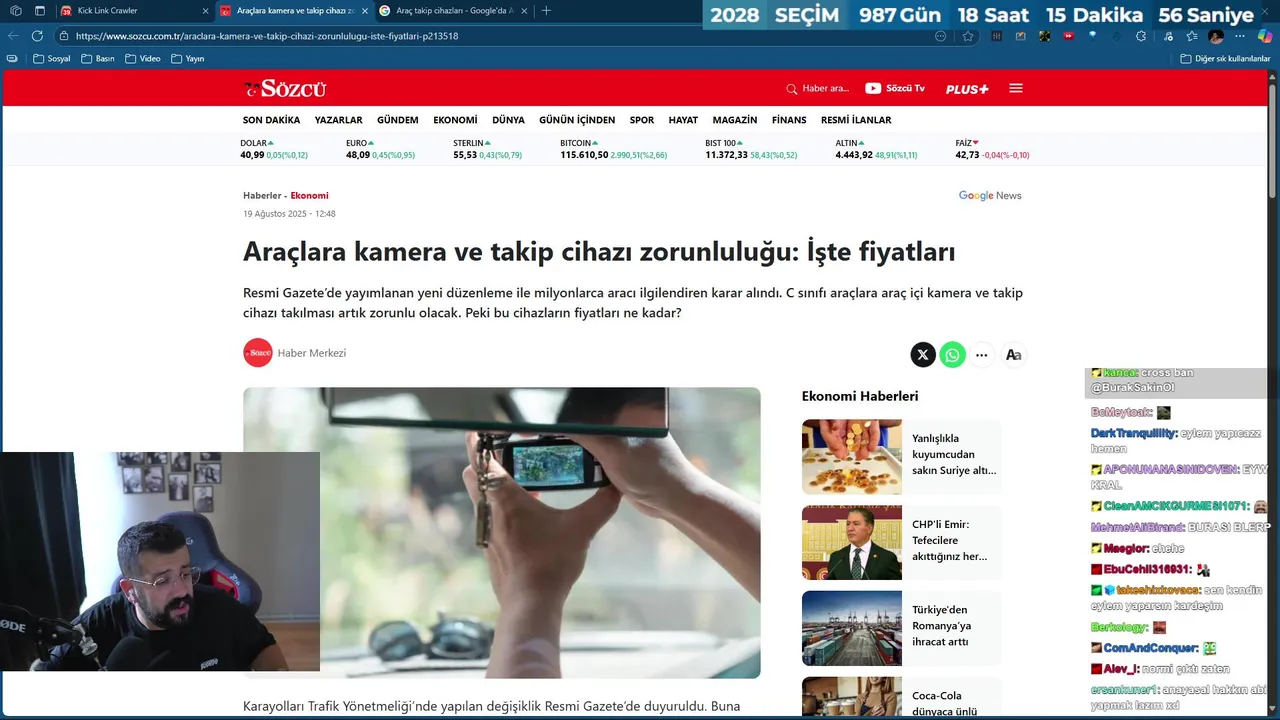Viewport: 1280px width, 720px height.
Task: Close the Kick Link Crawler tab
Action: tap(205, 11)
